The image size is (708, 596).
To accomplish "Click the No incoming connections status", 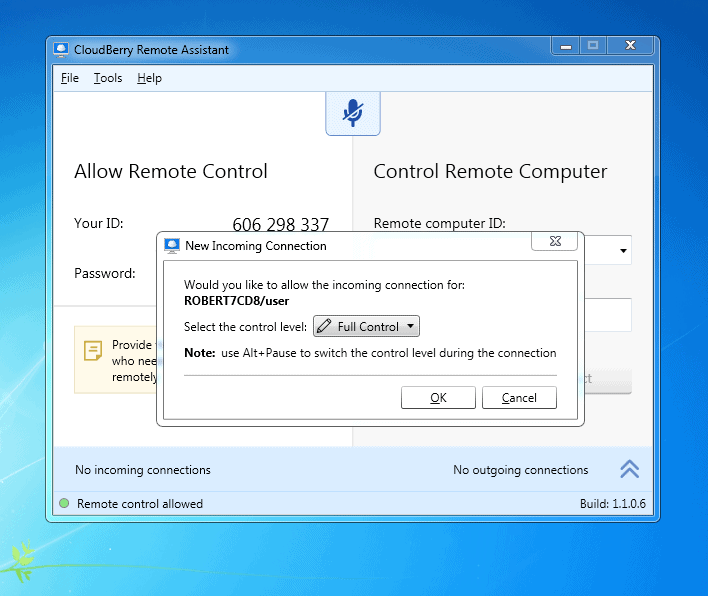I will click(143, 470).
